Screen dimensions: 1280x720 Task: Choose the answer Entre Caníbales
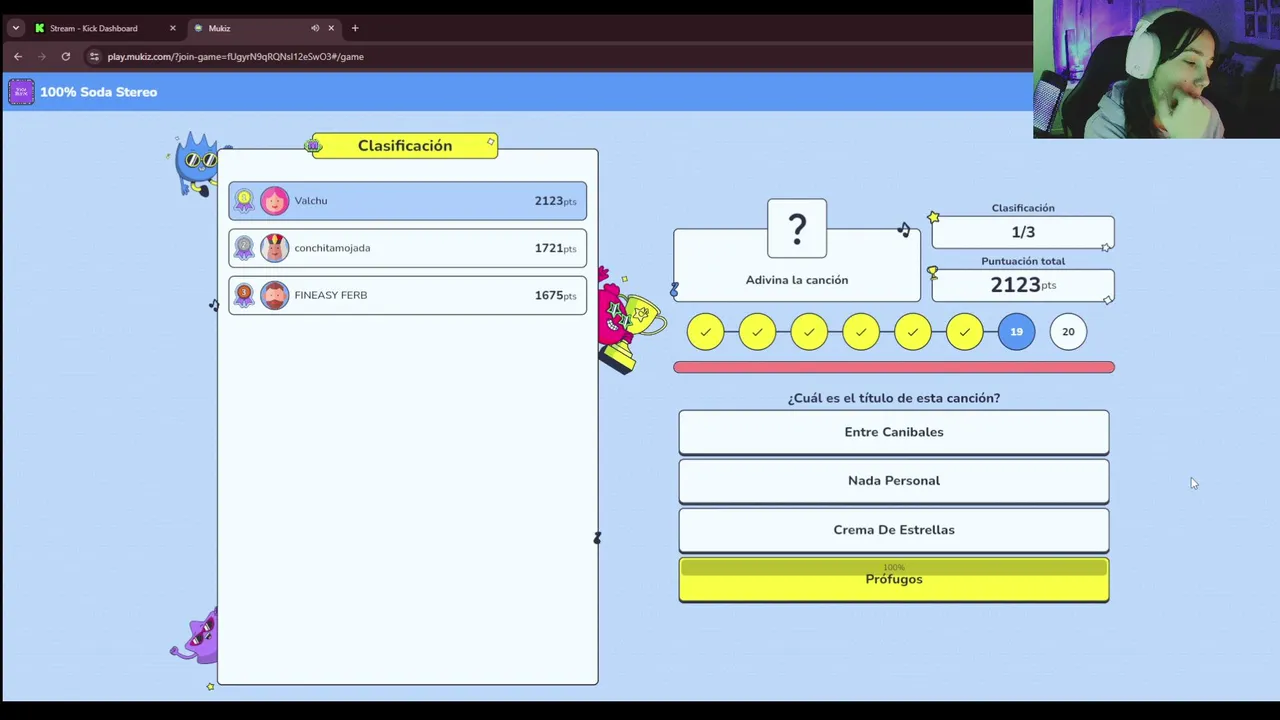(894, 432)
